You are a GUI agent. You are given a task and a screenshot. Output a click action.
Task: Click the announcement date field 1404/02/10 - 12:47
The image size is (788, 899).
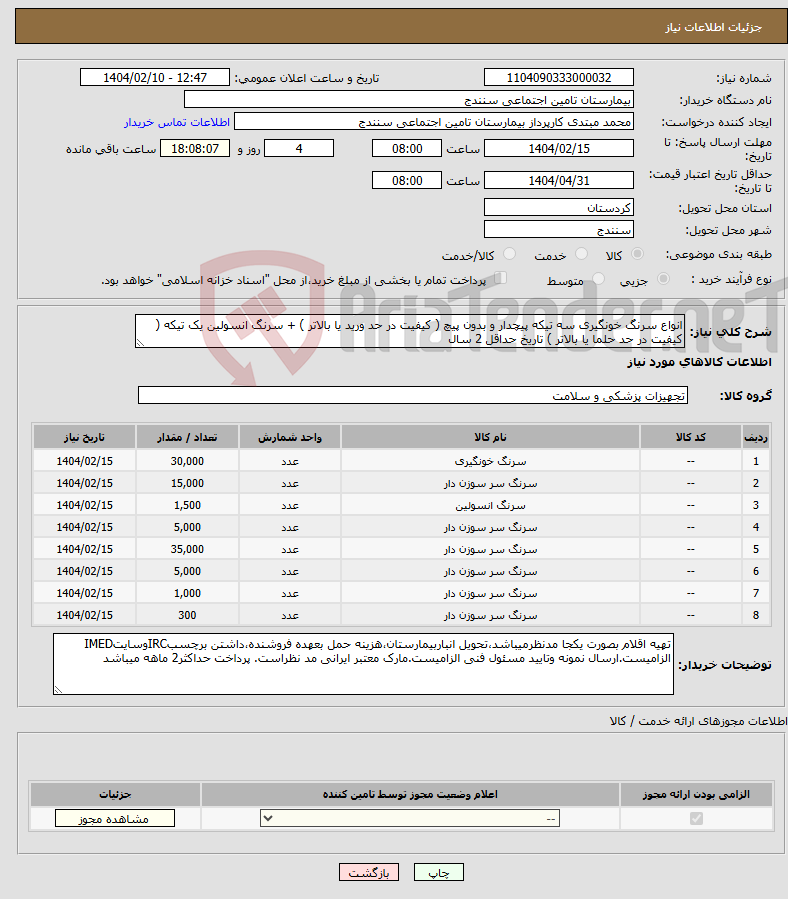pos(155,77)
